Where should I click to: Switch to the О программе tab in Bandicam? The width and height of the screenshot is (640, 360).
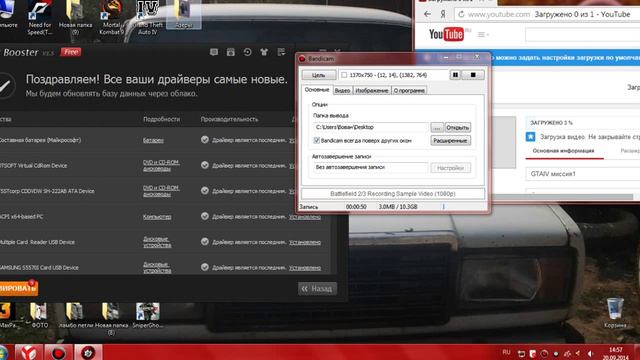point(409,91)
